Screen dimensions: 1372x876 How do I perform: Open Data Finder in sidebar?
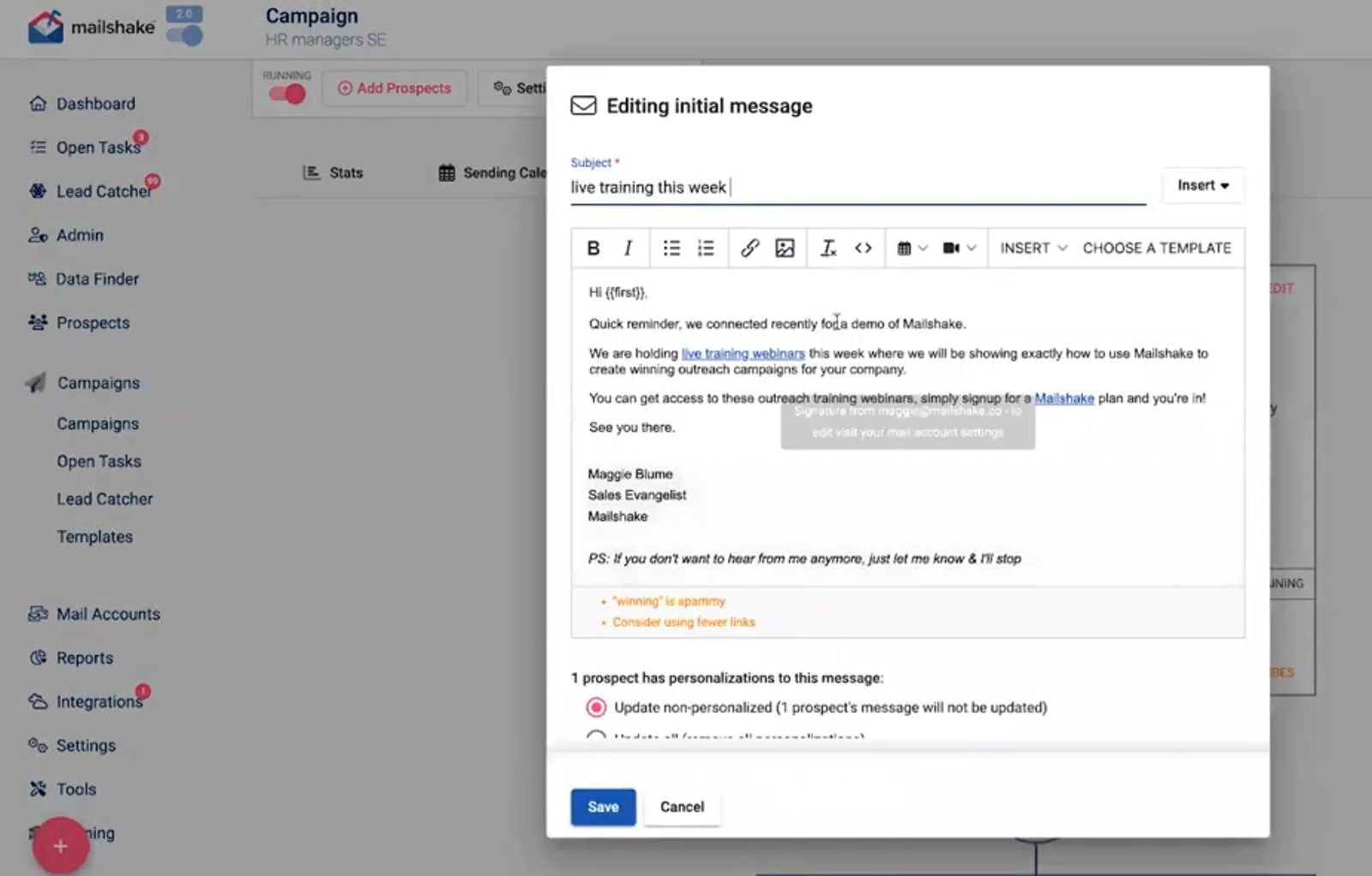click(97, 279)
